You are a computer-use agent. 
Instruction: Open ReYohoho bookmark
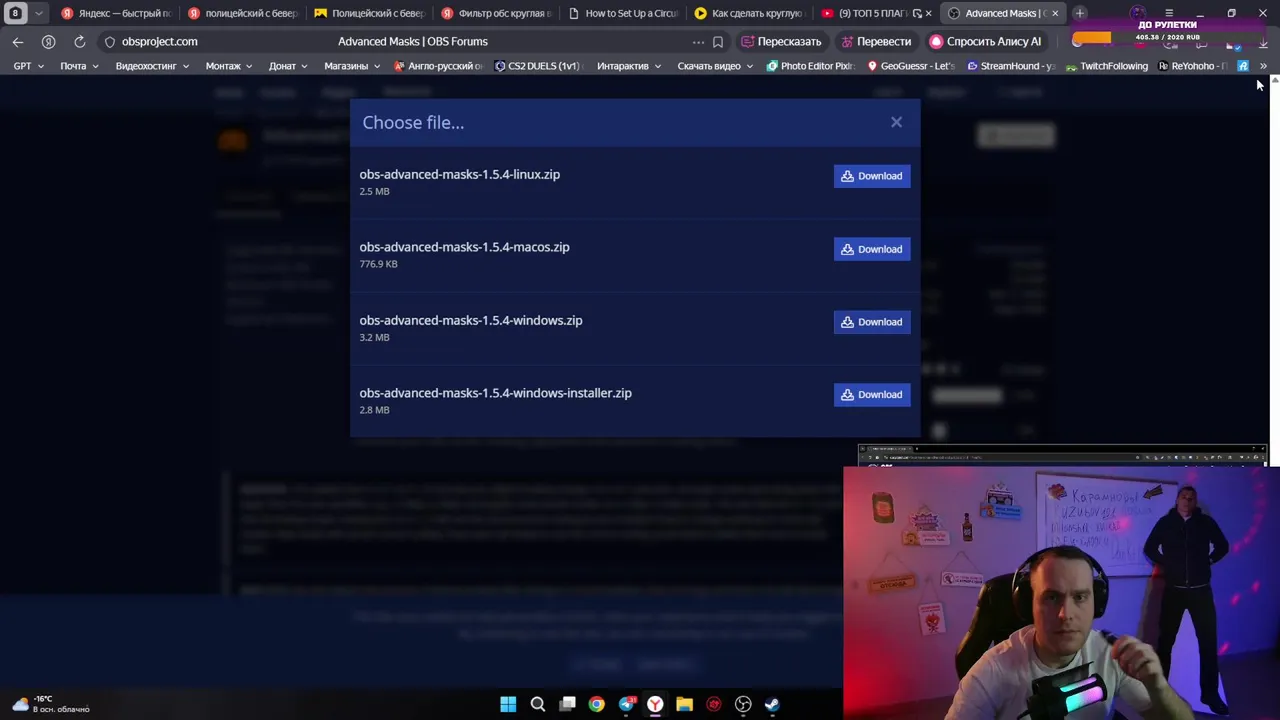click(1192, 66)
